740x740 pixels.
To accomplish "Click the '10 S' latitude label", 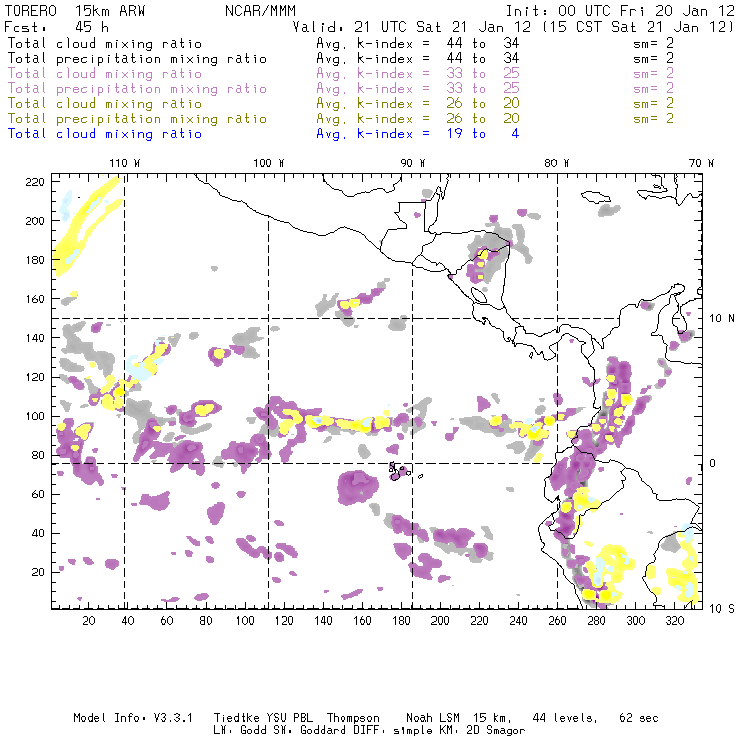I will (x=722, y=609).
